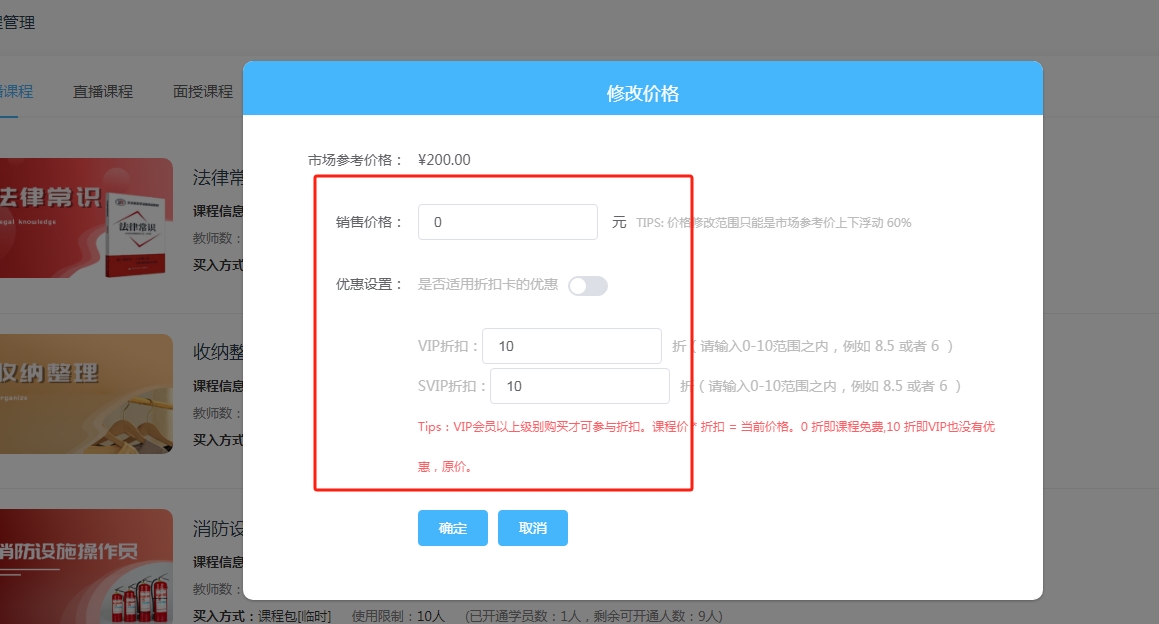Click the 优惠设置 label
Image resolution: width=1159 pixels, height=624 pixels.
coord(369,284)
